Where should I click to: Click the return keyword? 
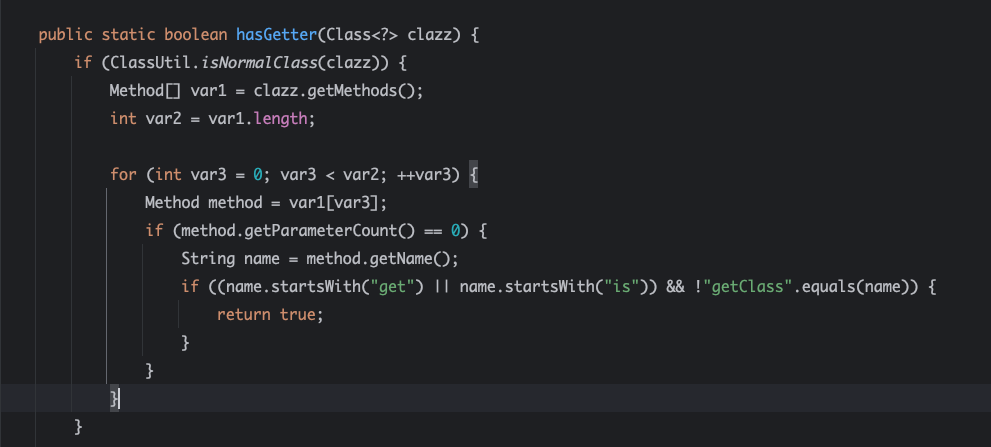[244, 315]
